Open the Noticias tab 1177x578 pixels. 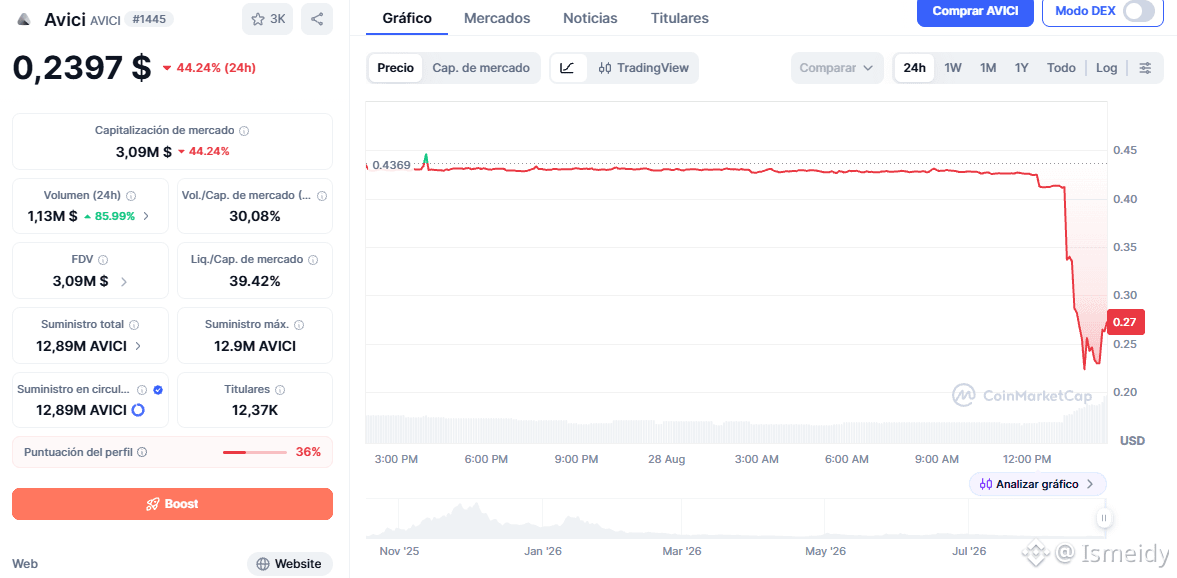pos(590,18)
